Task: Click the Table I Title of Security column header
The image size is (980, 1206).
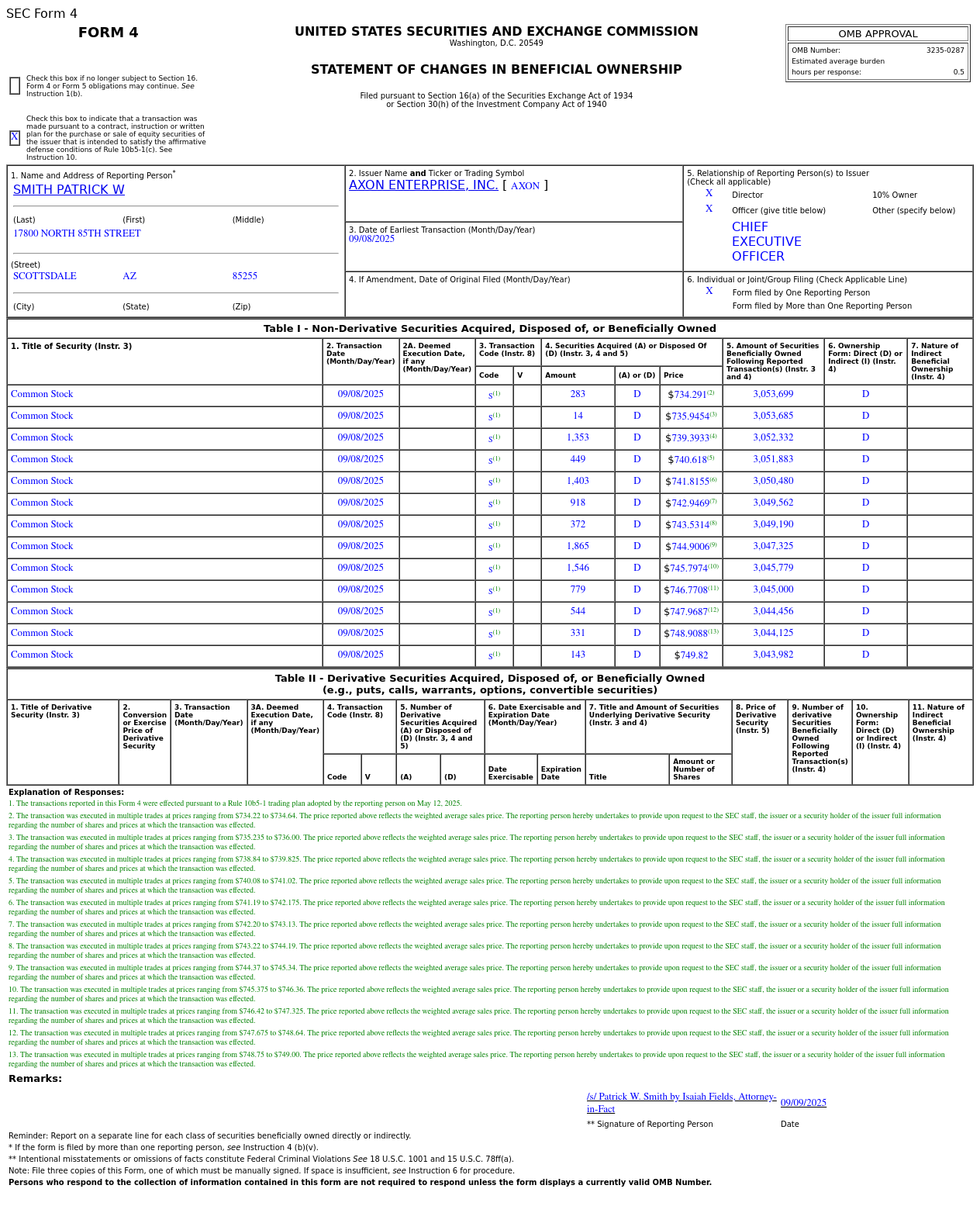Action: click(x=71, y=347)
